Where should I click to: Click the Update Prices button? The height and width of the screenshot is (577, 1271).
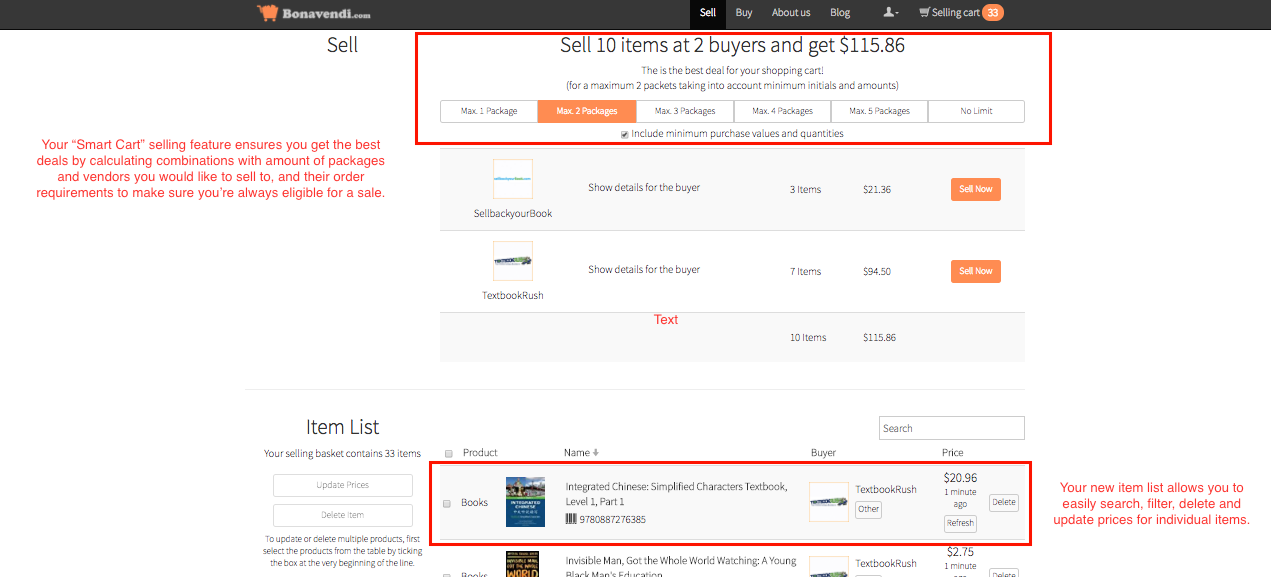tap(343, 485)
